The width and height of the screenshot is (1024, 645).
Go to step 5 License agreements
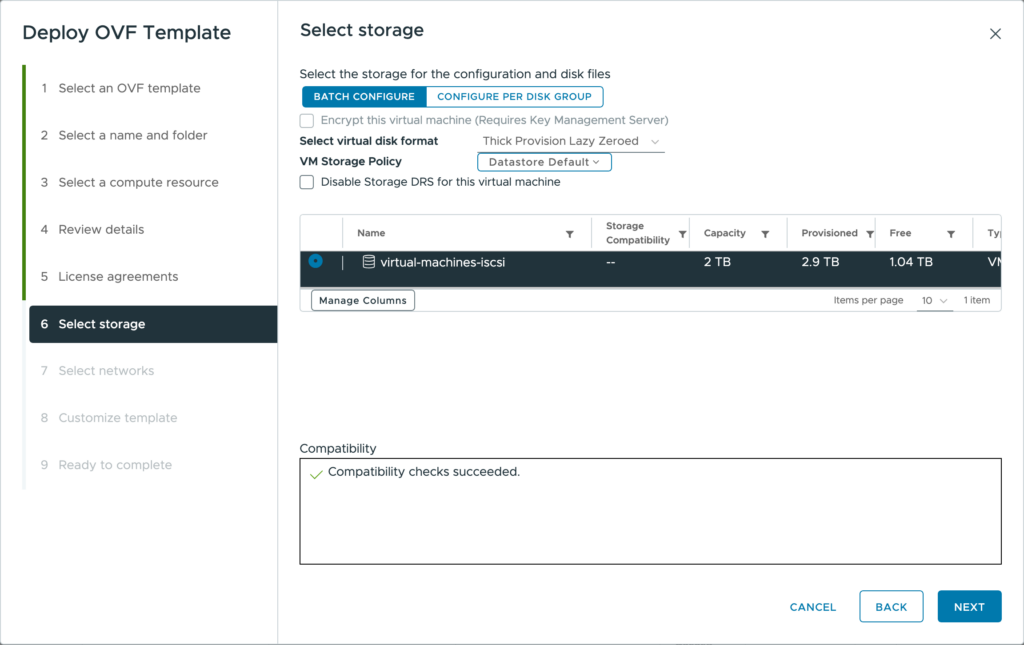click(x=117, y=276)
